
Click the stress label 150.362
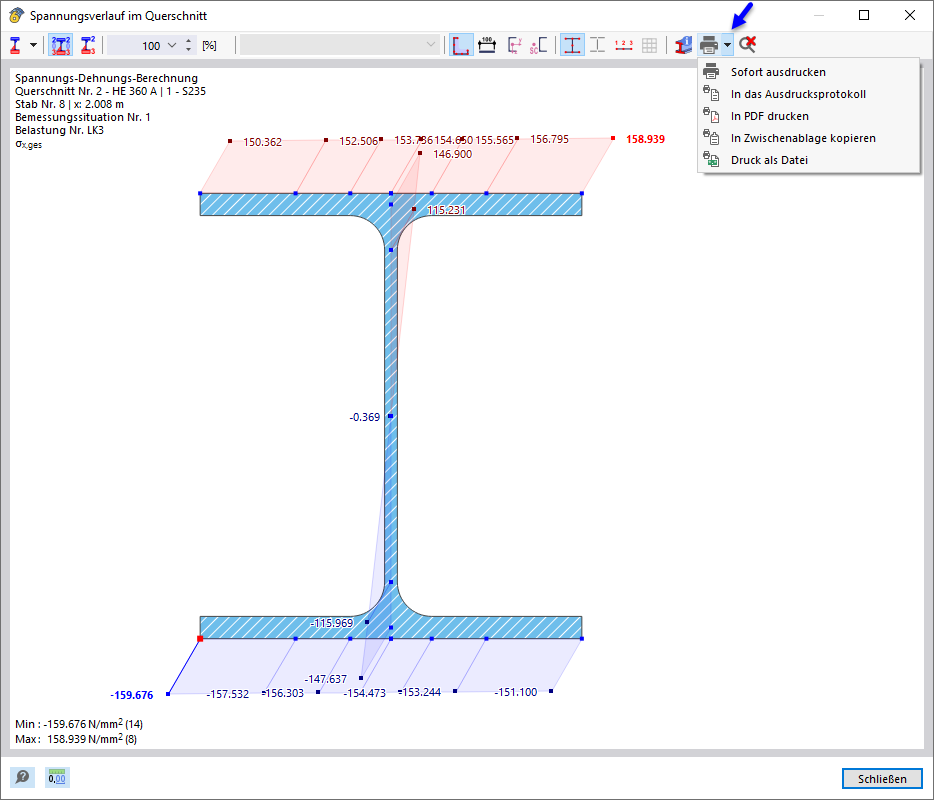pyautogui.click(x=262, y=142)
